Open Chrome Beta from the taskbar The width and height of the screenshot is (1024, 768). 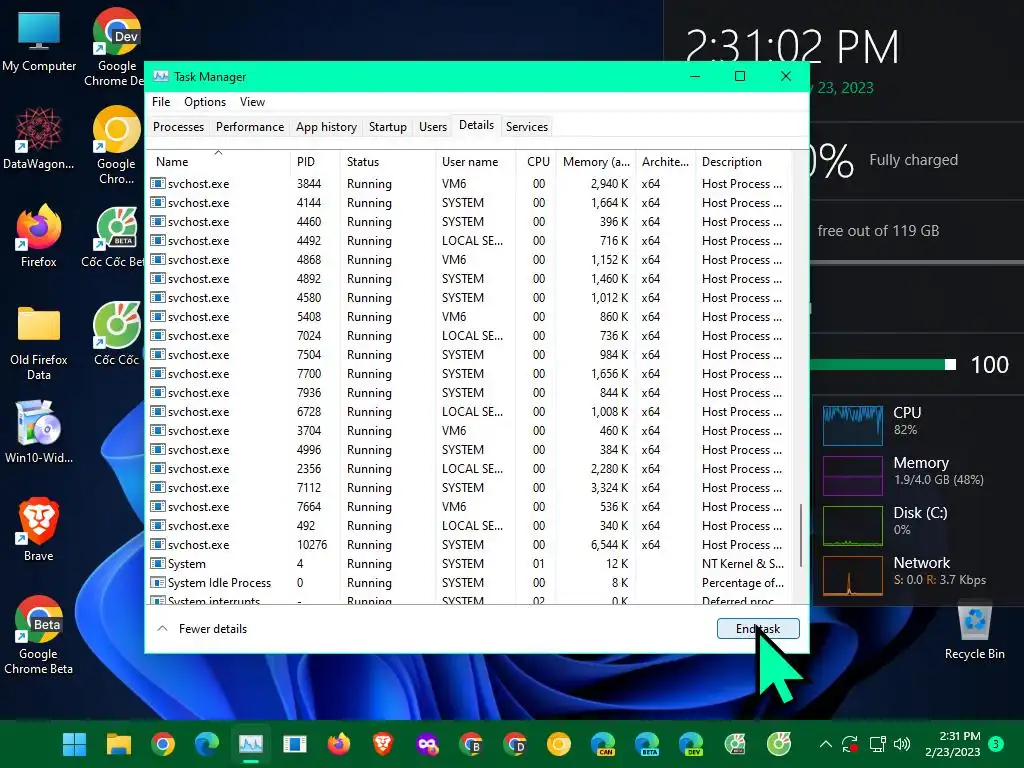pos(471,744)
